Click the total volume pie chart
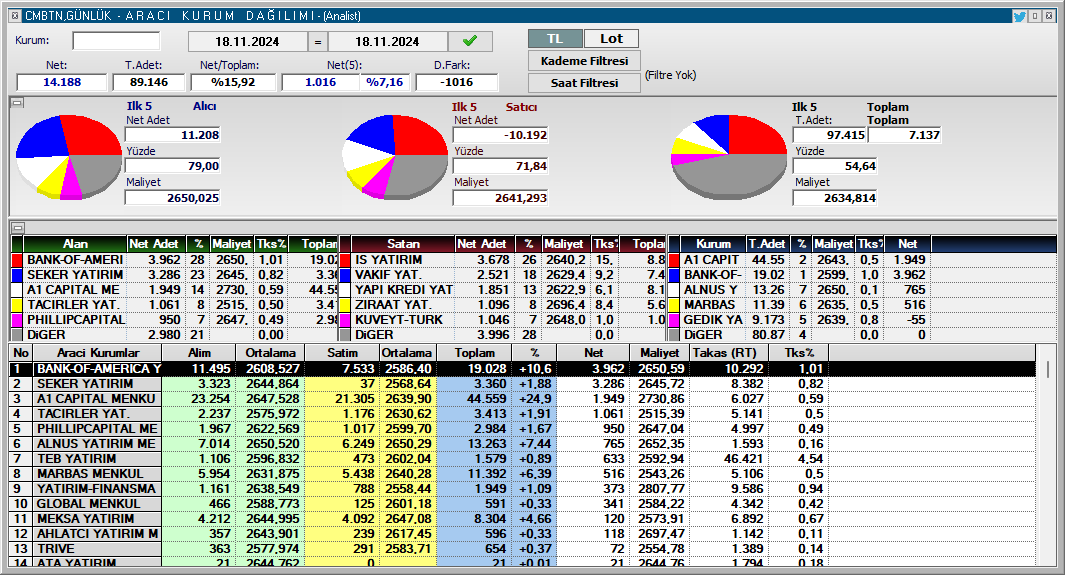The image size is (1065, 575). tap(729, 157)
